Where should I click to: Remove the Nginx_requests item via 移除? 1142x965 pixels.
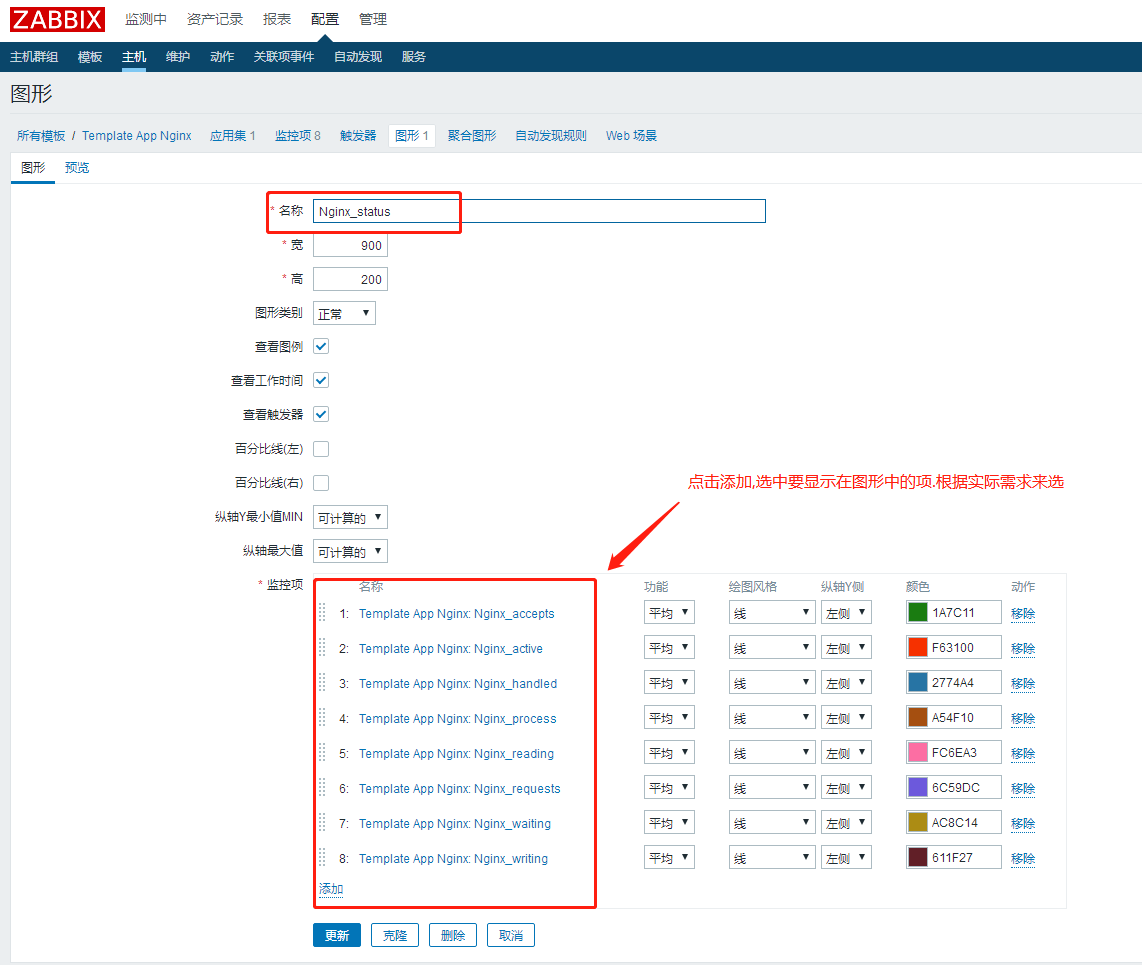1023,788
